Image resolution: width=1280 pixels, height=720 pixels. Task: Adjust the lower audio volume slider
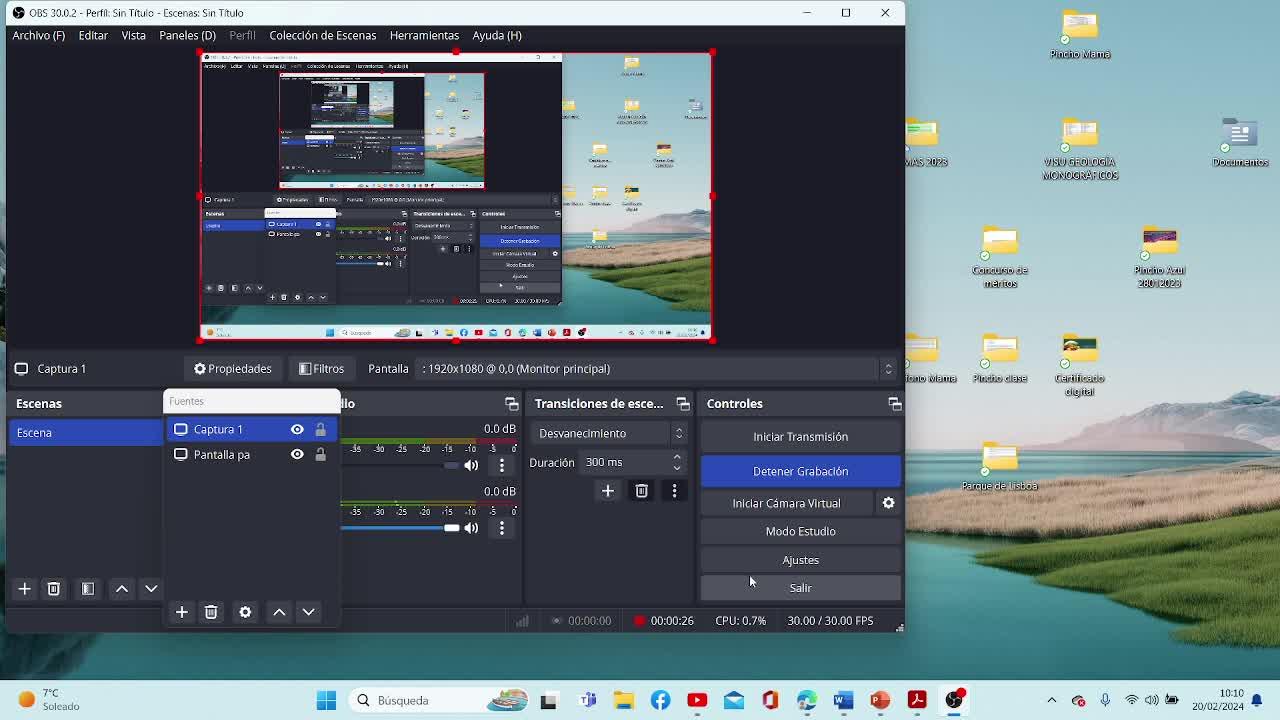coord(451,528)
